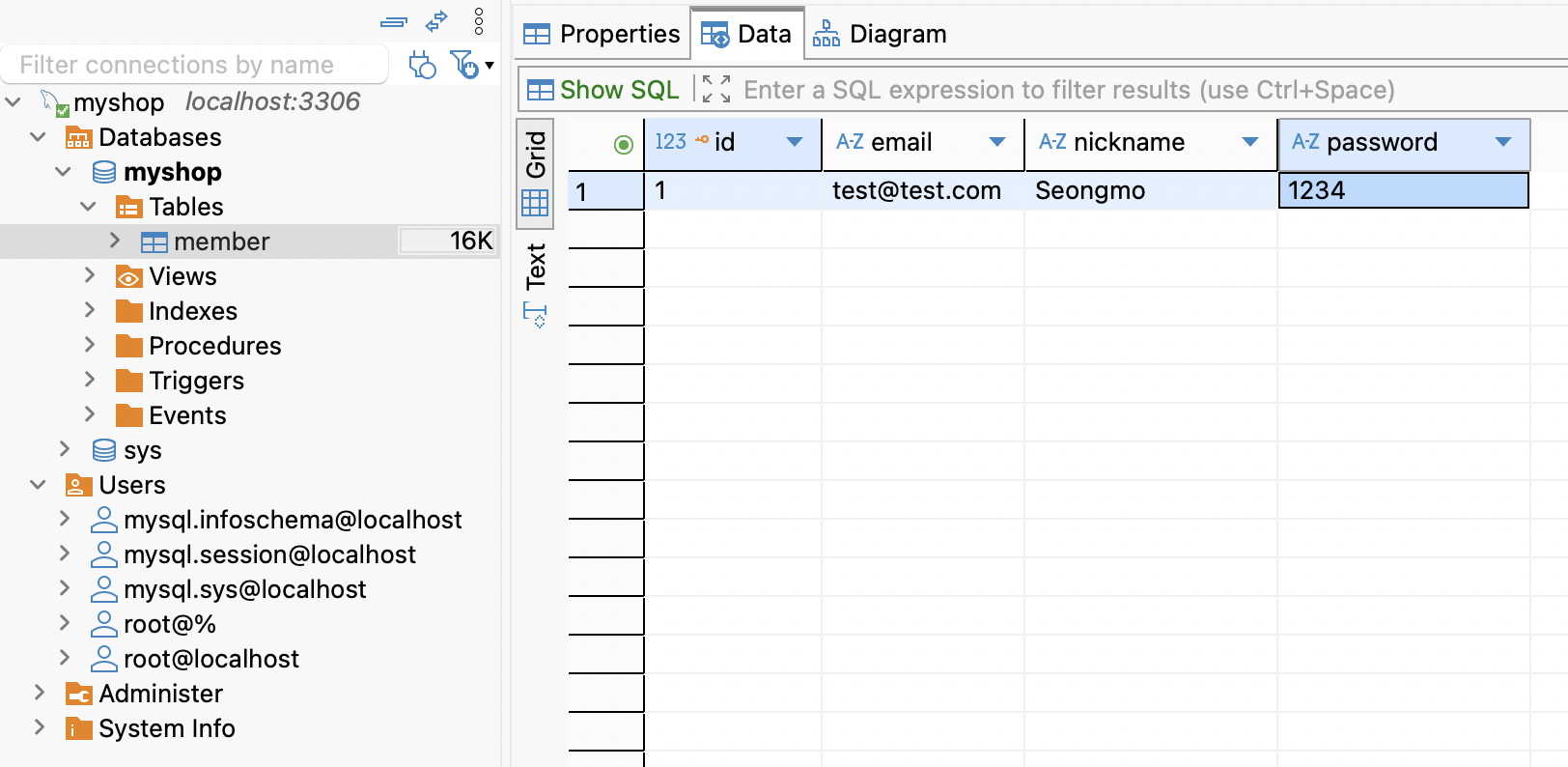1568x767 pixels.
Task: Click the link with editor arrows icon
Action: point(437,20)
